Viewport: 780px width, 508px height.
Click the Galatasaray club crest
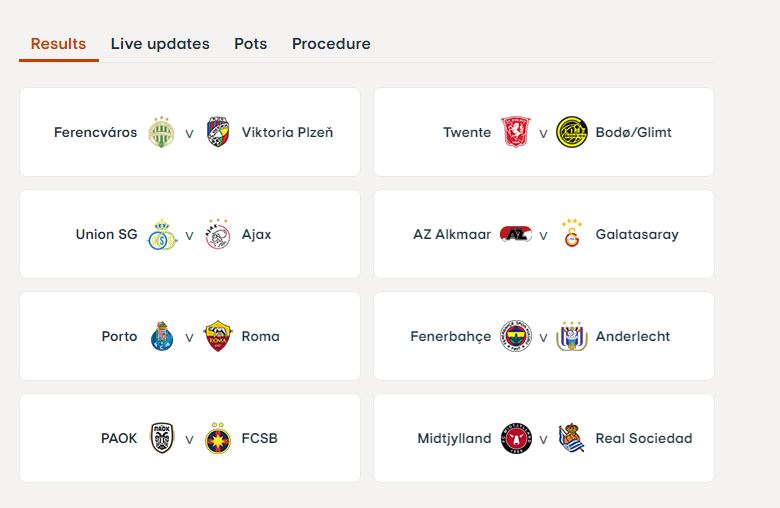(572, 235)
